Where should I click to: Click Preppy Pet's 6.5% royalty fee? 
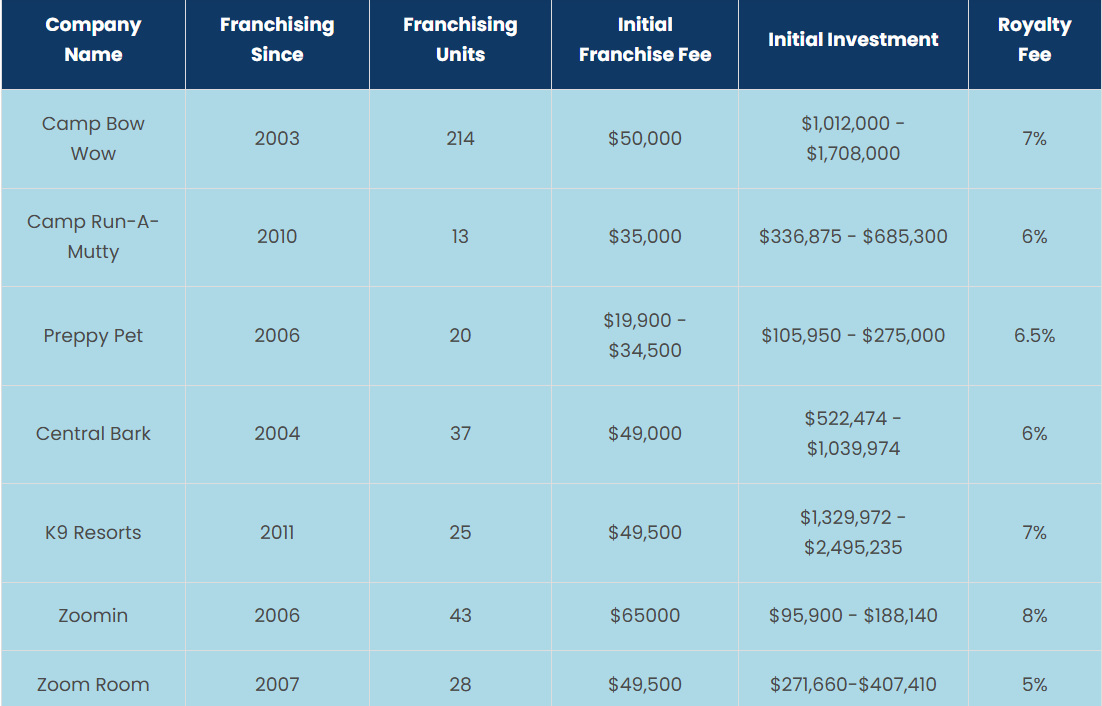(1034, 336)
